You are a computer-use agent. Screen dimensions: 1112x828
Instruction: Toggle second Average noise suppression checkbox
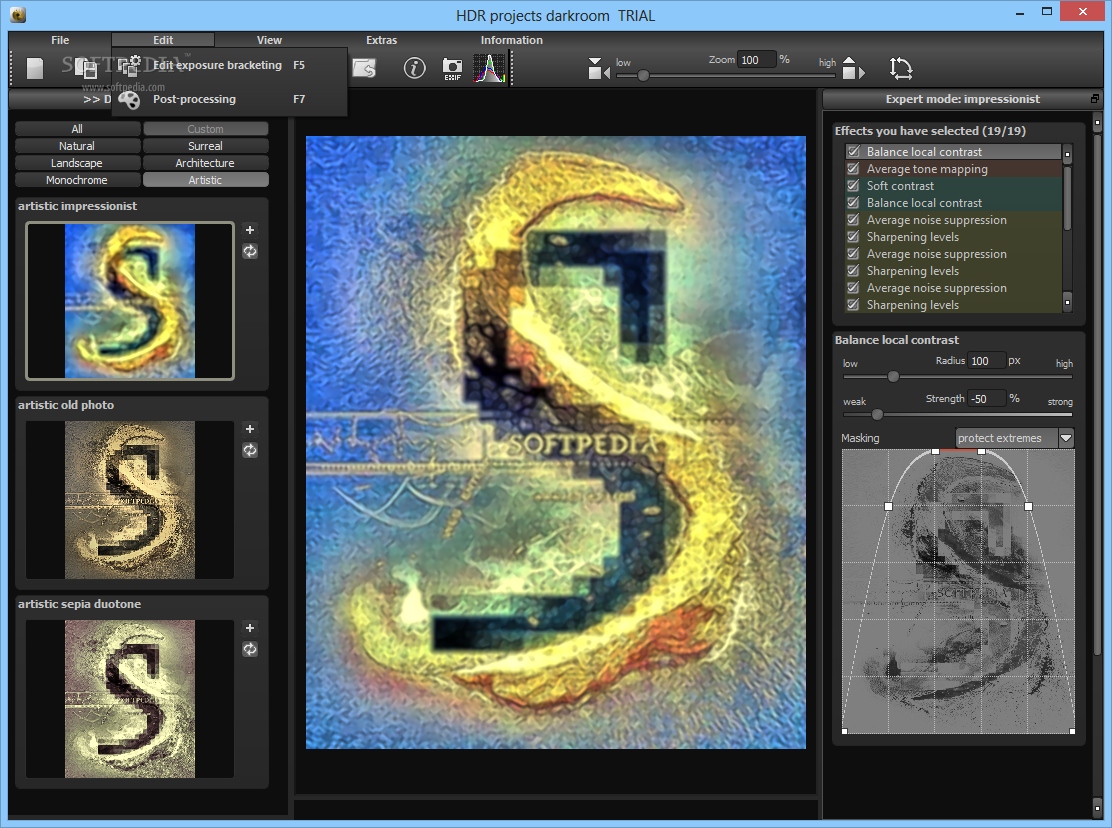pos(854,254)
